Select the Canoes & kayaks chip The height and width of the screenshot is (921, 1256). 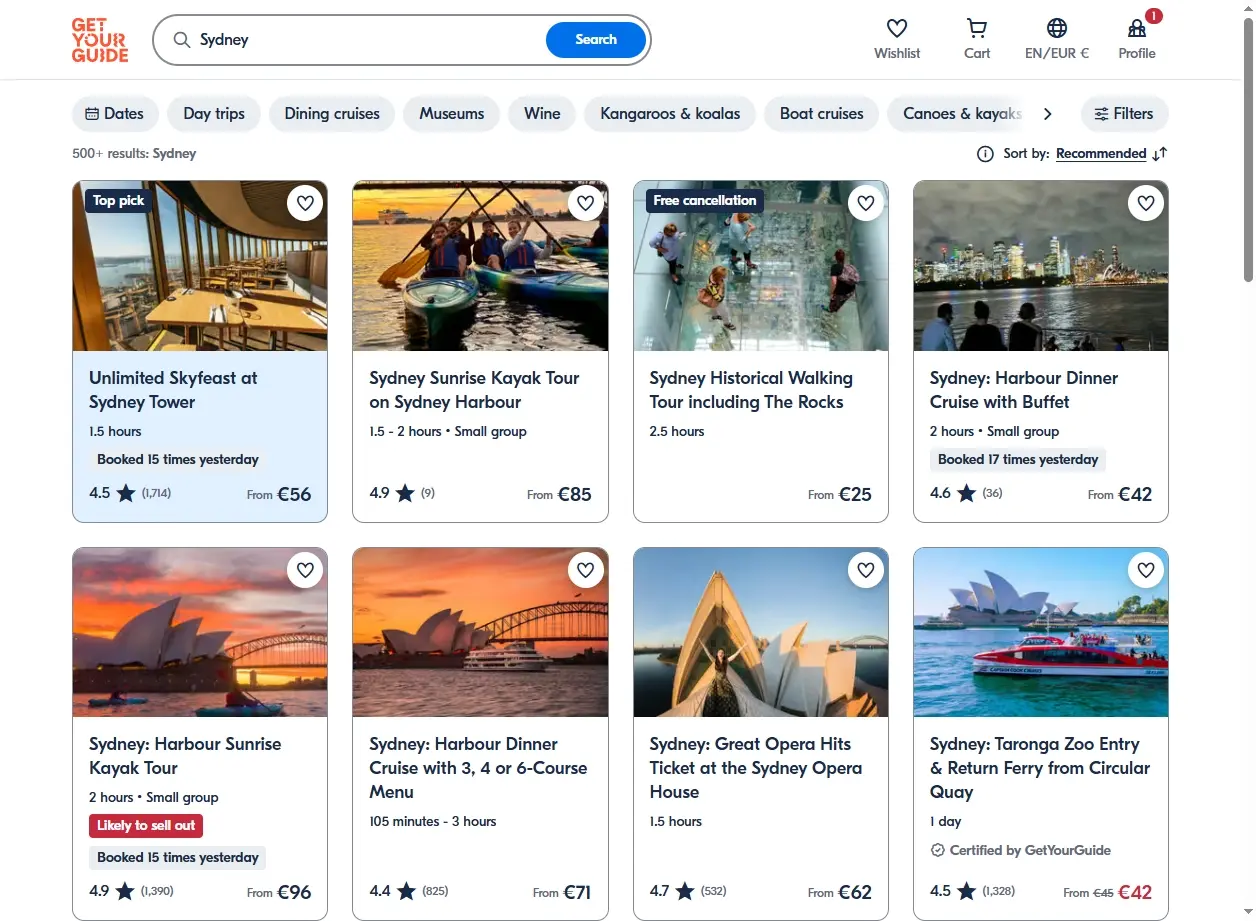[956, 114]
